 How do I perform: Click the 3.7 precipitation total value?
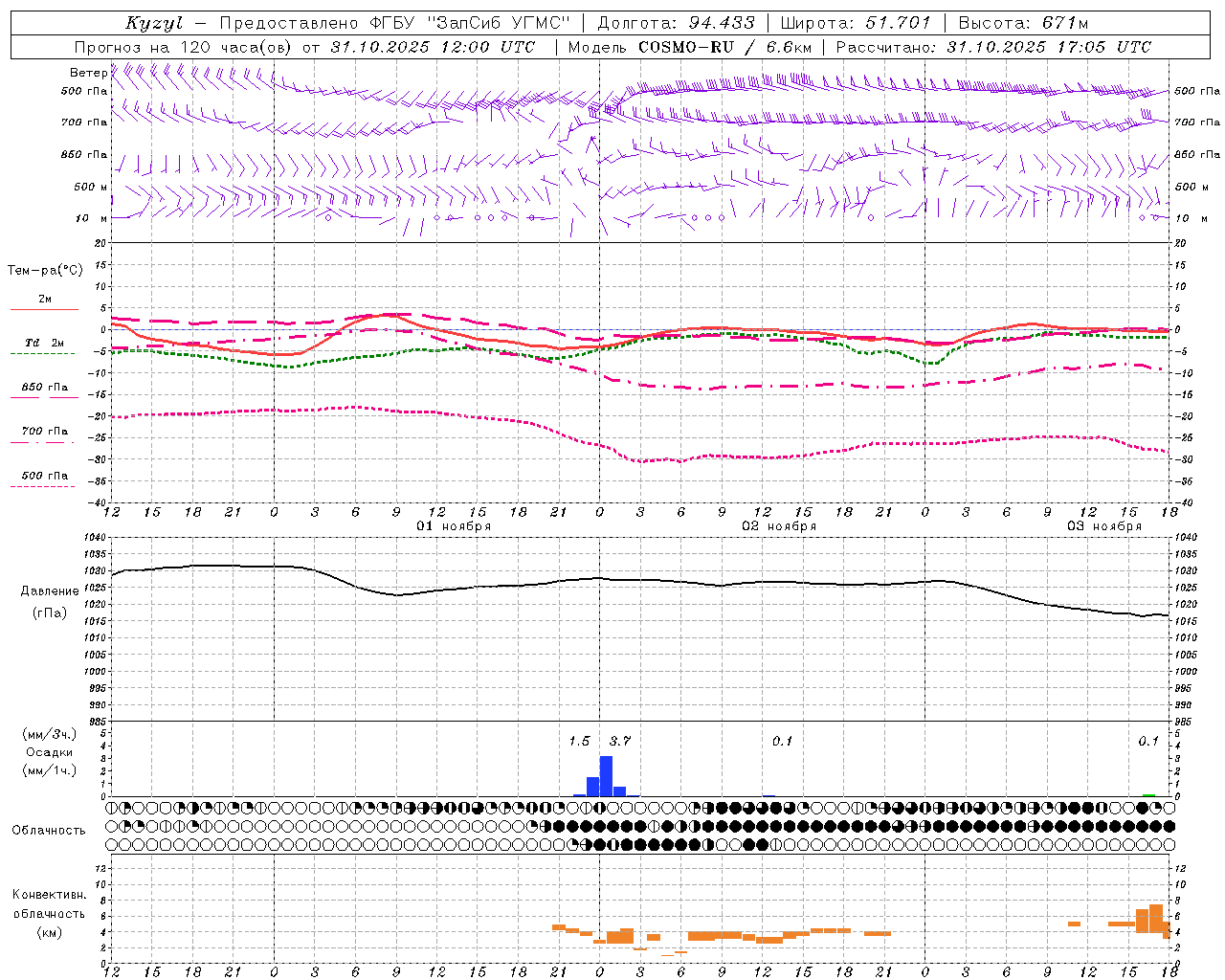[x=620, y=742]
